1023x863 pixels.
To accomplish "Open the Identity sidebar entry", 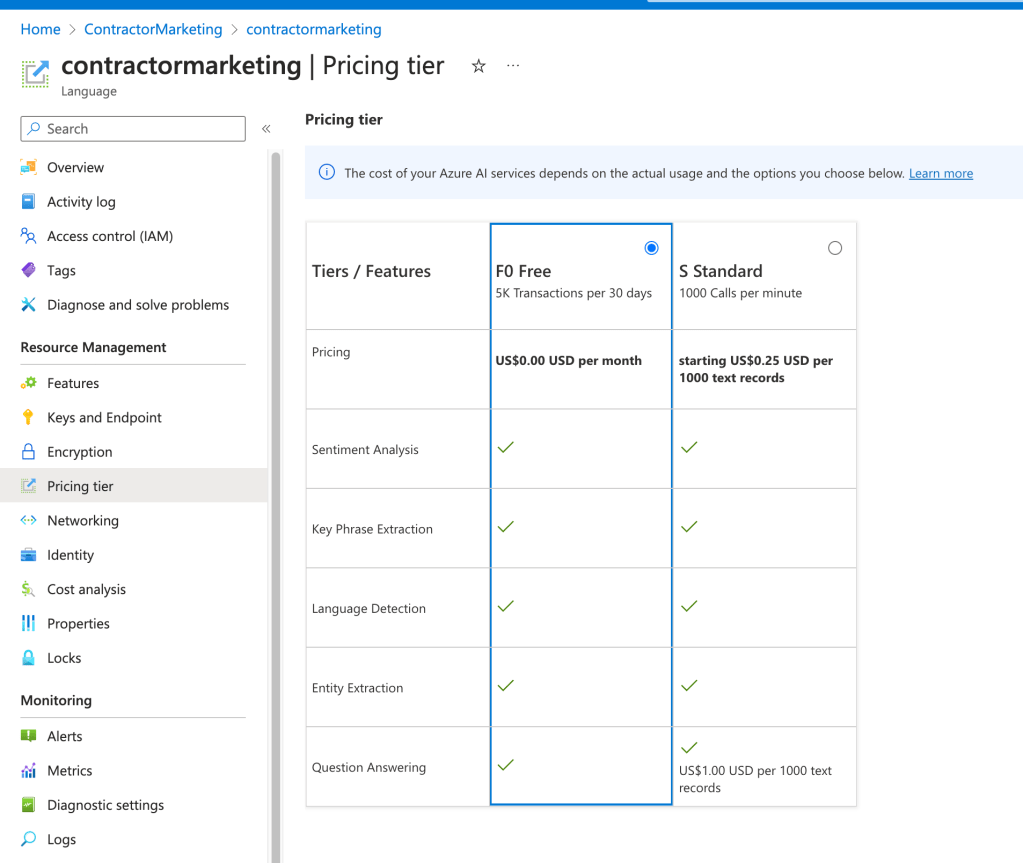I will [x=70, y=554].
